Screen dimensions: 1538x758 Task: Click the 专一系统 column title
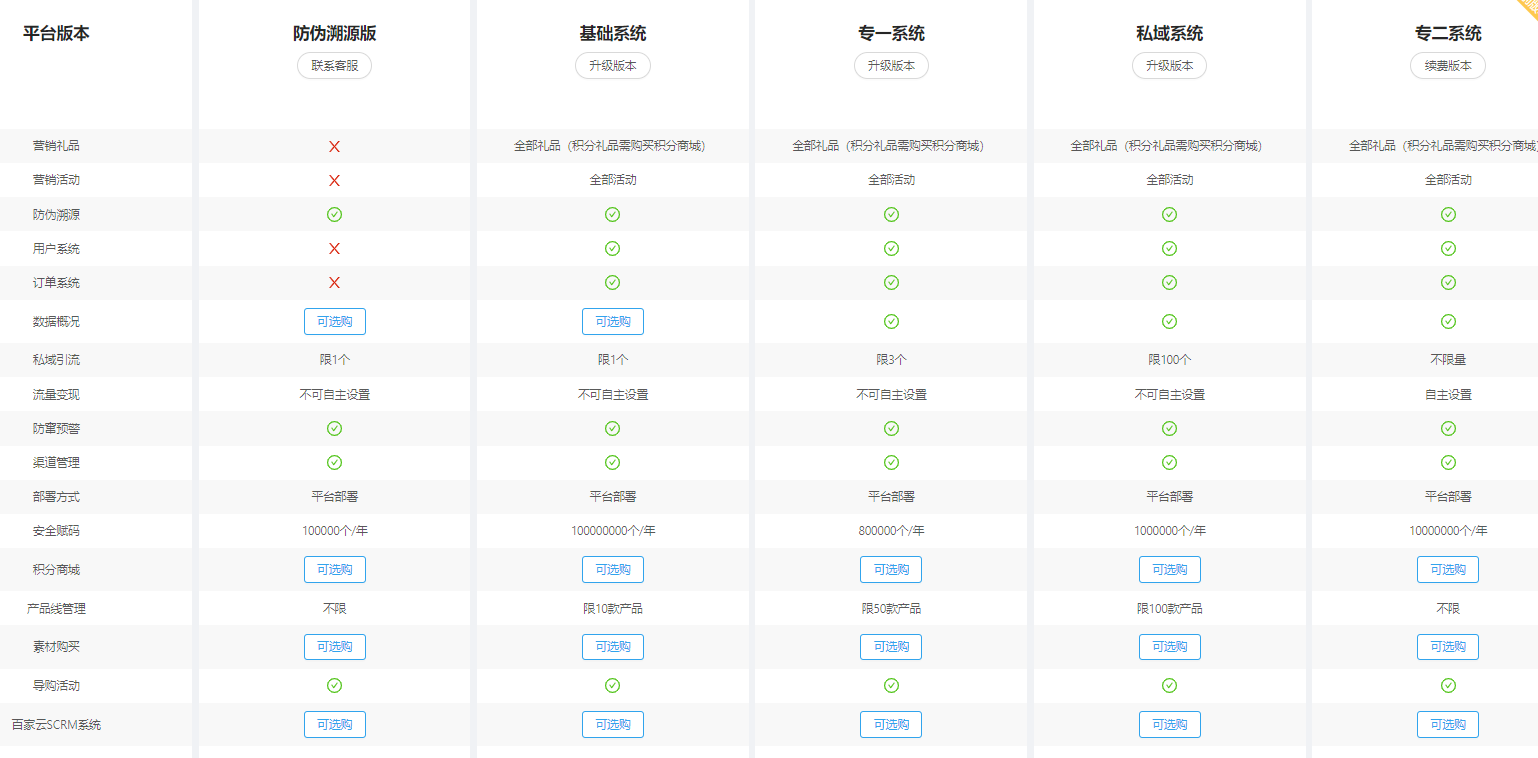pos(891,34)
